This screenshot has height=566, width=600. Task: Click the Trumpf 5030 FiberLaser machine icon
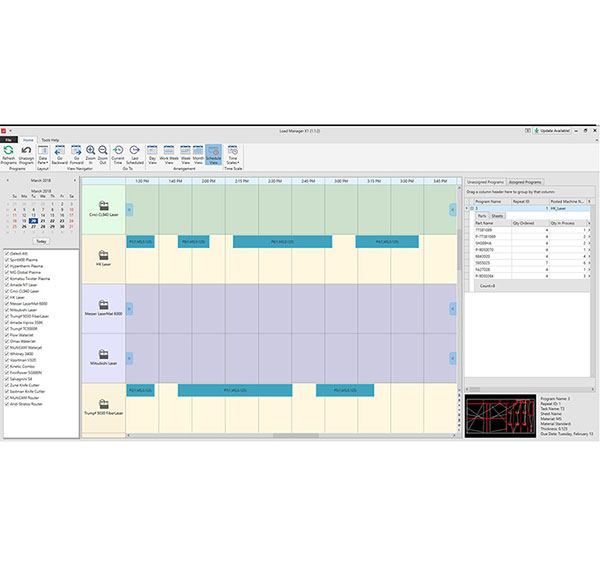[x=103, y=404]
